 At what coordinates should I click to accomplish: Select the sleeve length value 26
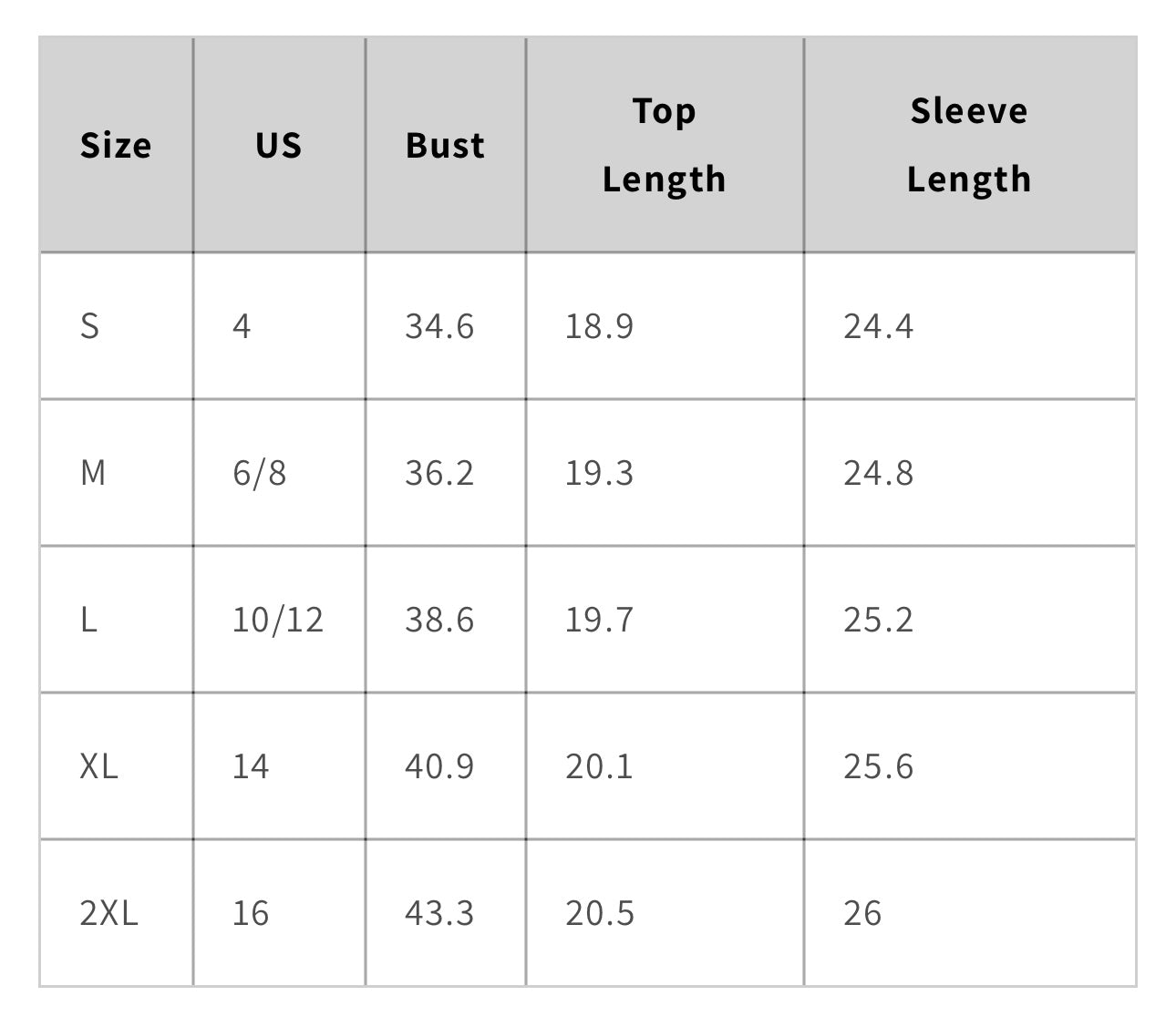click(x=862, y=913)
